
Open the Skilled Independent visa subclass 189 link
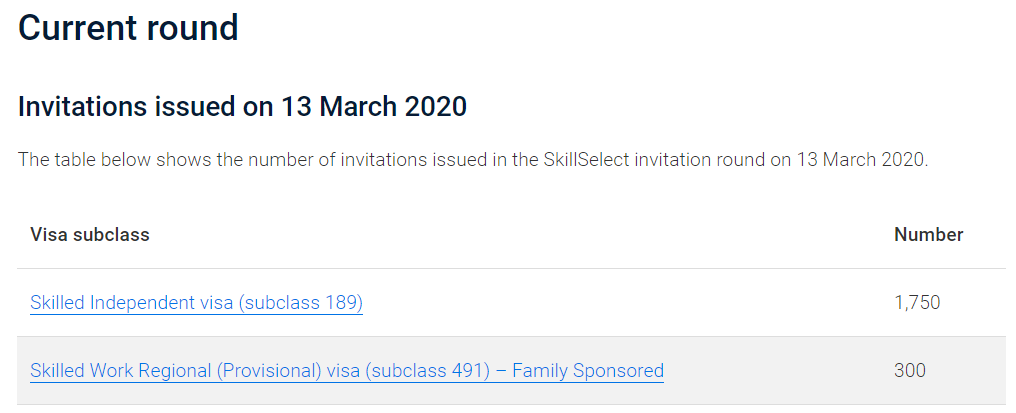point(196,303)
